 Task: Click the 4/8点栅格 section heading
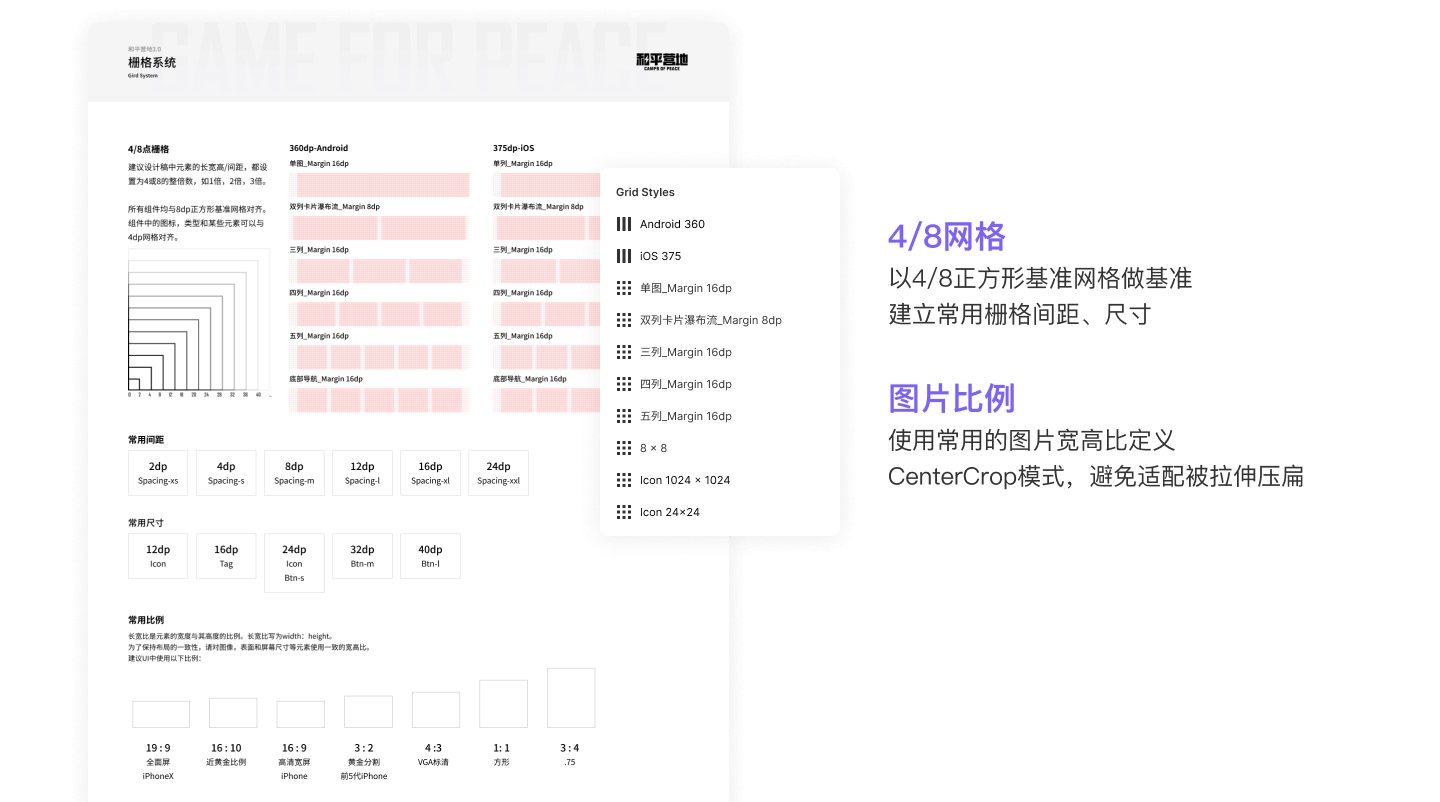click(148, 148)
